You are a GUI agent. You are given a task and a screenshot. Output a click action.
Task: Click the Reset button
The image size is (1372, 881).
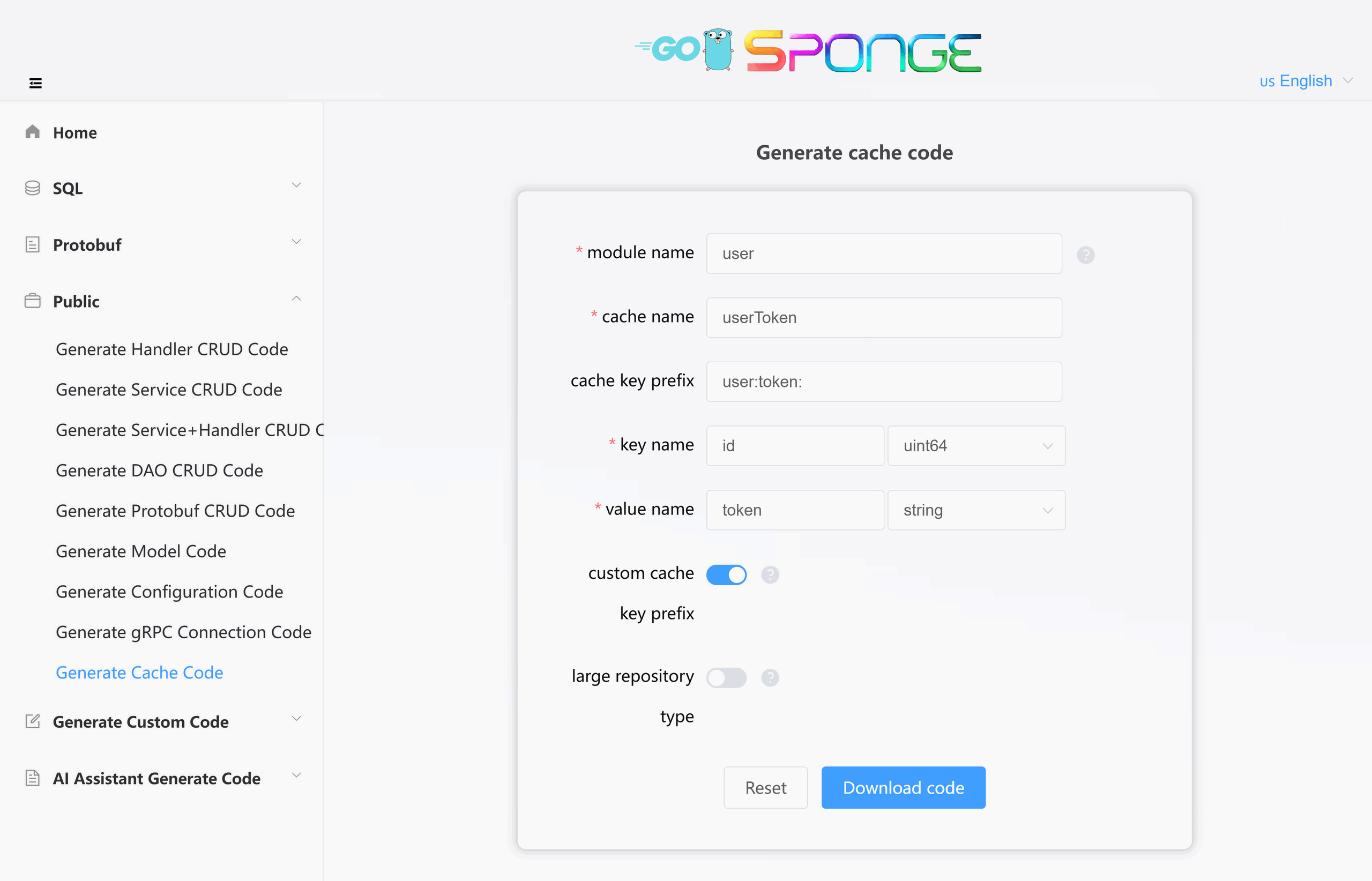pyautogui.click(x=765, y=787)
